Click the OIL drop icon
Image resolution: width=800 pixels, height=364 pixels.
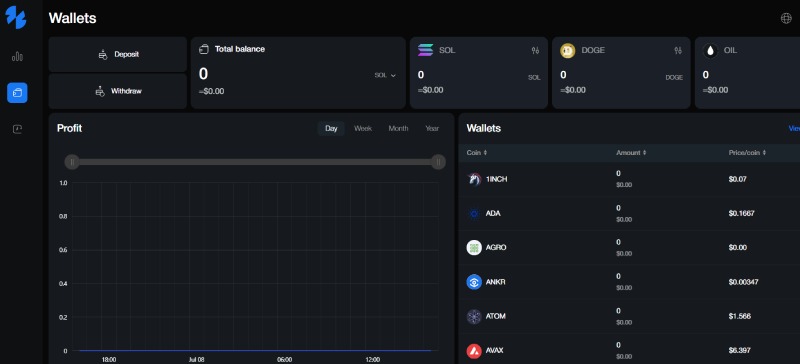pyautogui.click(x=710, y=51)
